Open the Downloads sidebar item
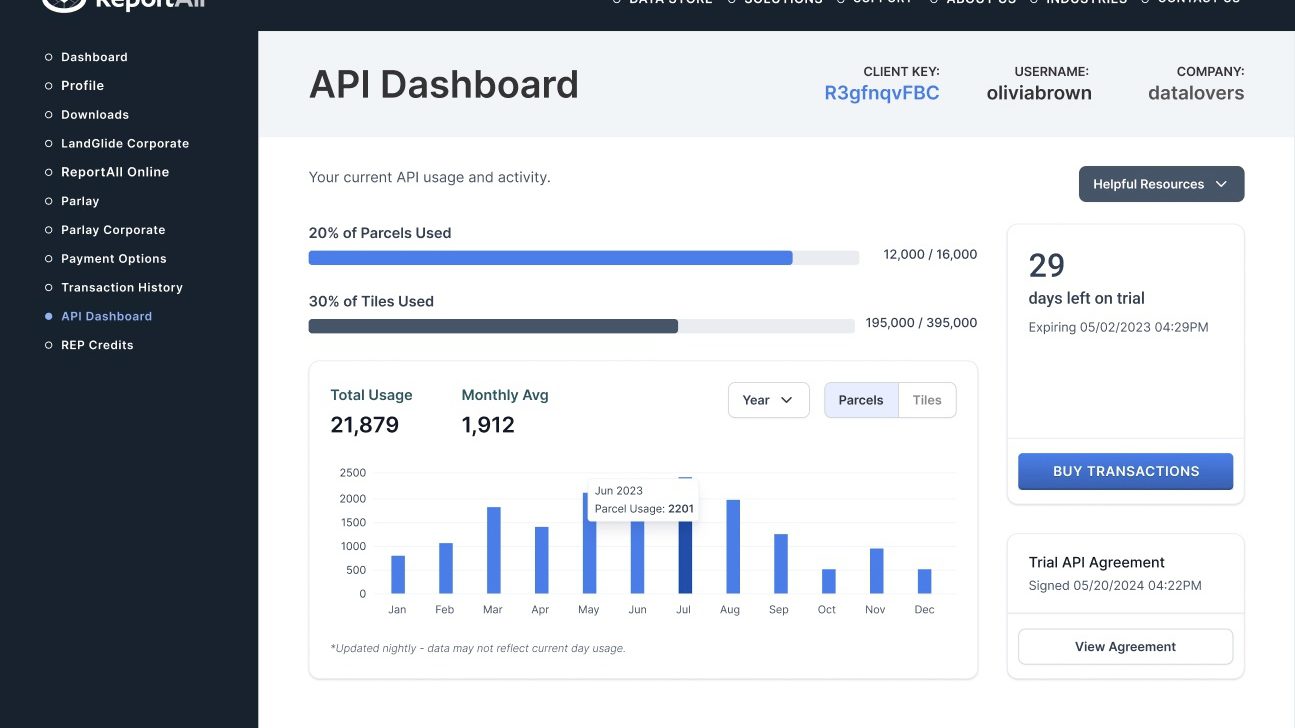This screenshot has width=1295, height=728. [x=95, y=115]
